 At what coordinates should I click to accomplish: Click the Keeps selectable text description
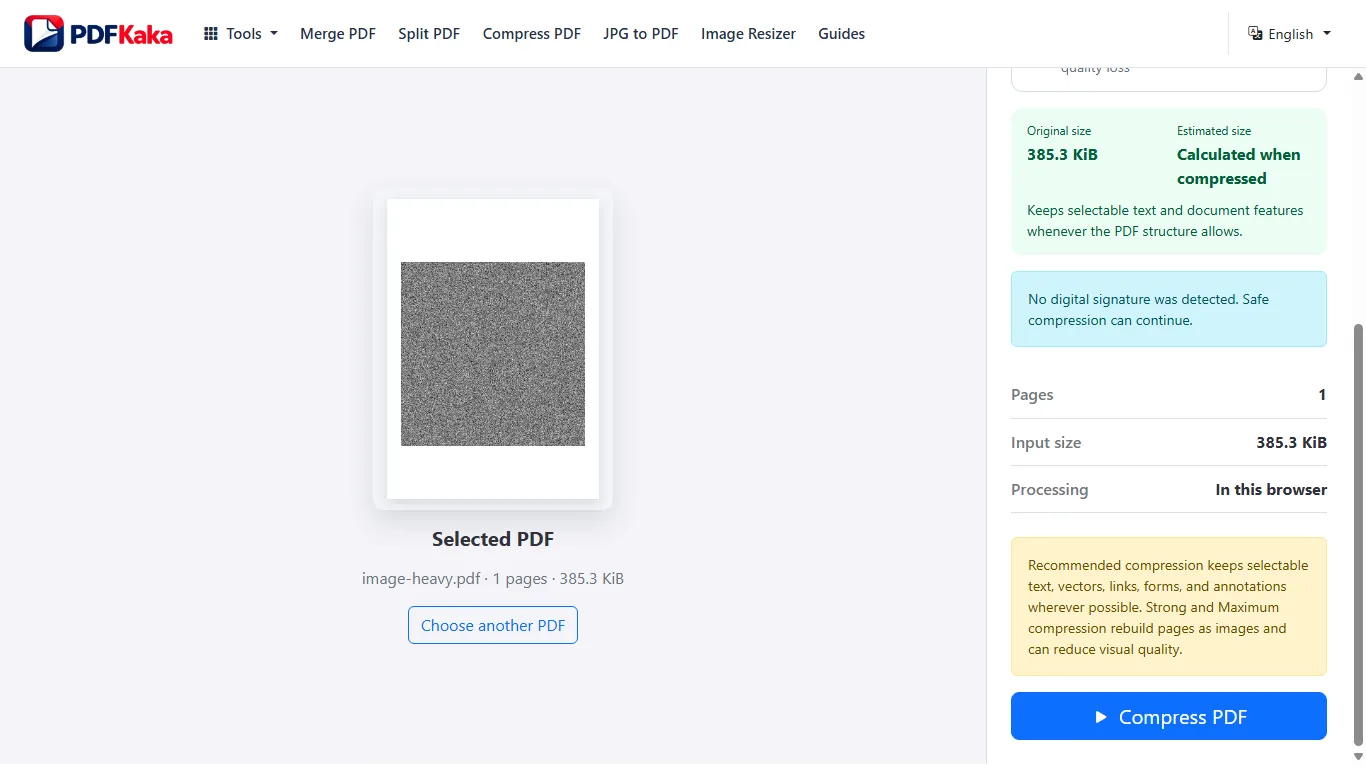point(1165,221)
